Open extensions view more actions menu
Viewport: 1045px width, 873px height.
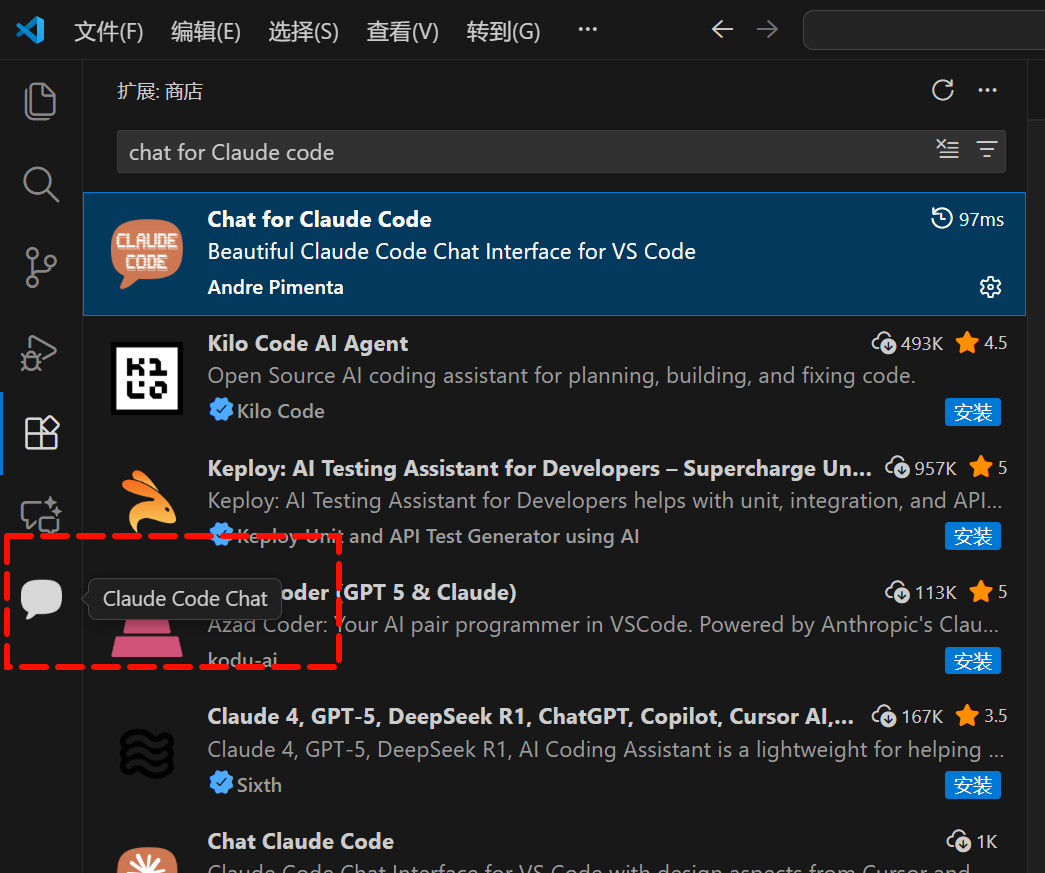pyautogui.click(x=987, y=90)
